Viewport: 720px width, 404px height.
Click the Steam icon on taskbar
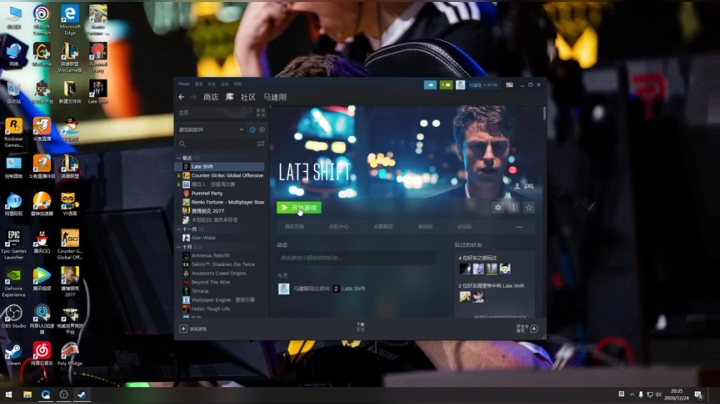pyautogui.click(x=82, y=395)
